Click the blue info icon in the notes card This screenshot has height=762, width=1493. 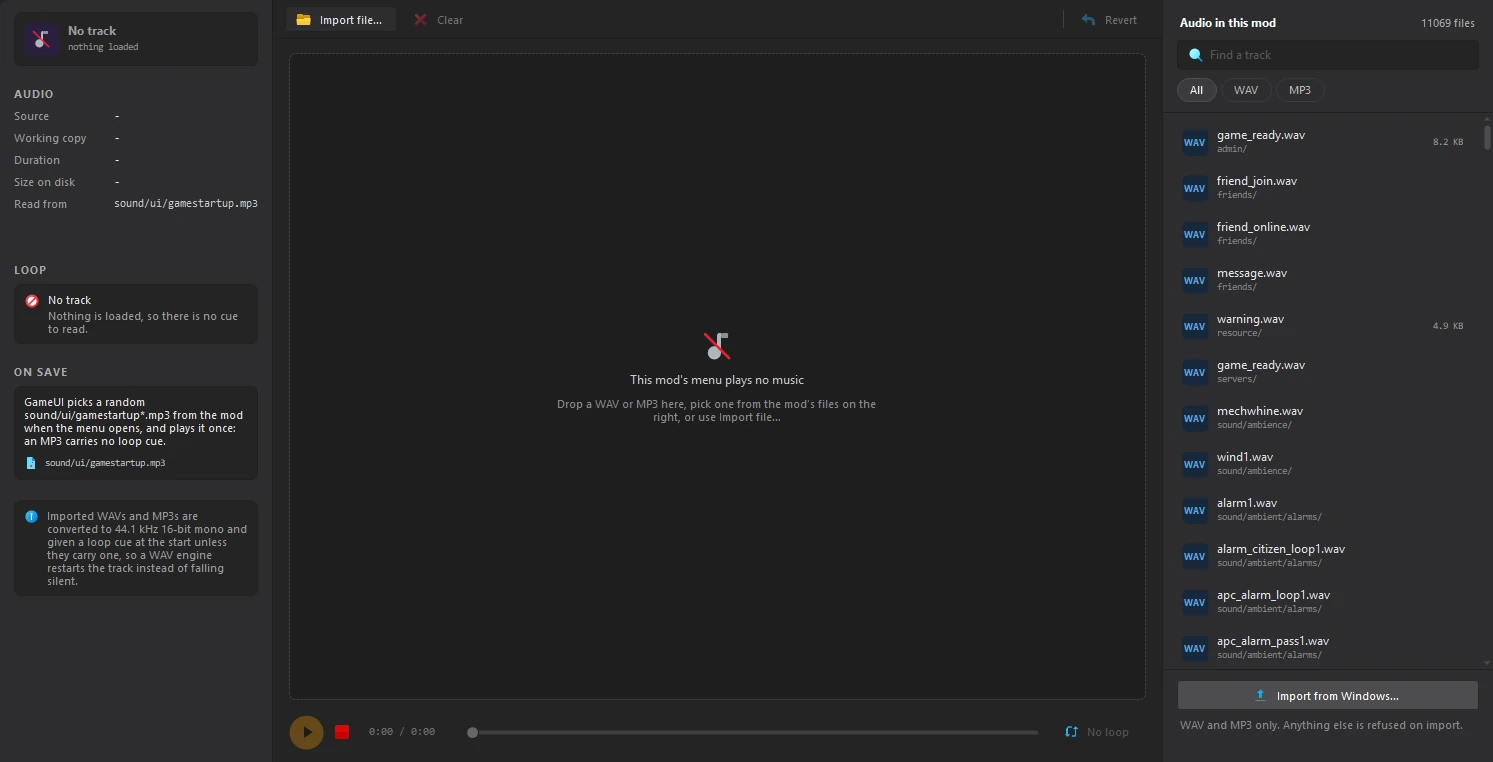click(x=31, y=517)
